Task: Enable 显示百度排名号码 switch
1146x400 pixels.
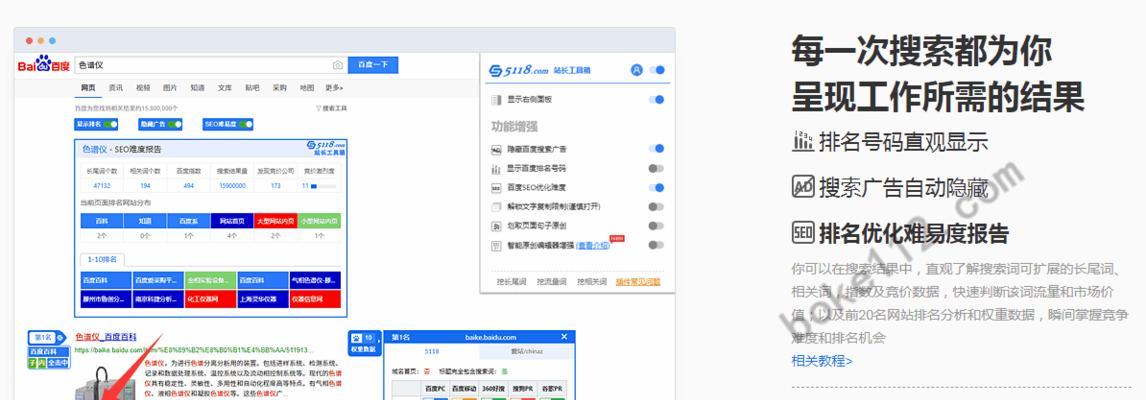Action: coord(656,168)
